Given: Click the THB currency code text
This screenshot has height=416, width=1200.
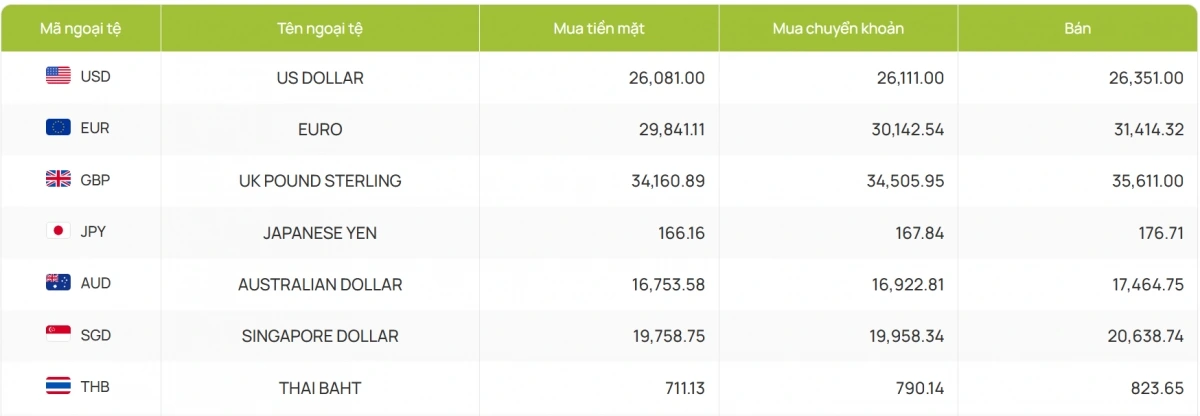Looking at the screenshot, I should point(95,387).
